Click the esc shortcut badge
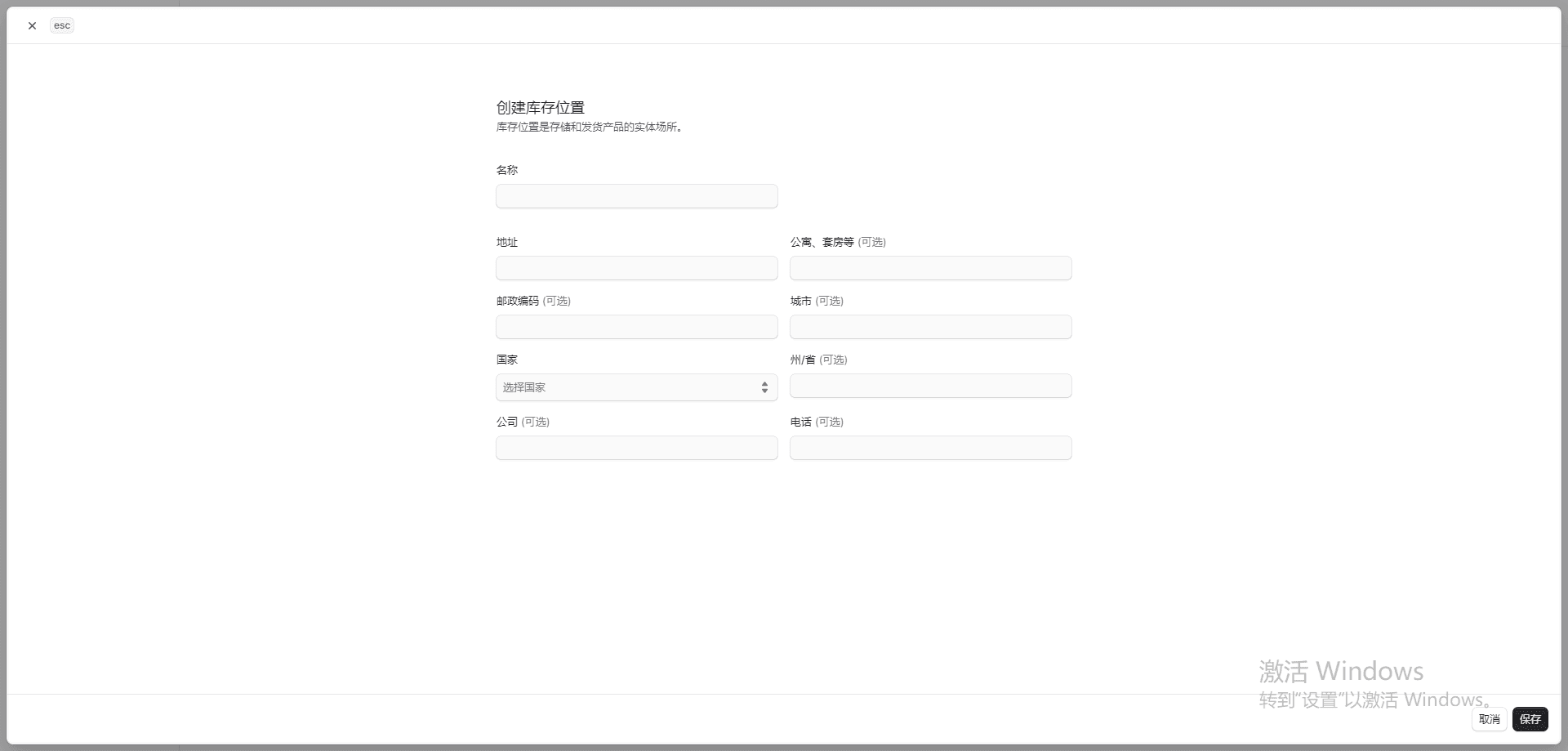Image resolution: width=1568 pixels, height=751 pixels. point(62,25)
